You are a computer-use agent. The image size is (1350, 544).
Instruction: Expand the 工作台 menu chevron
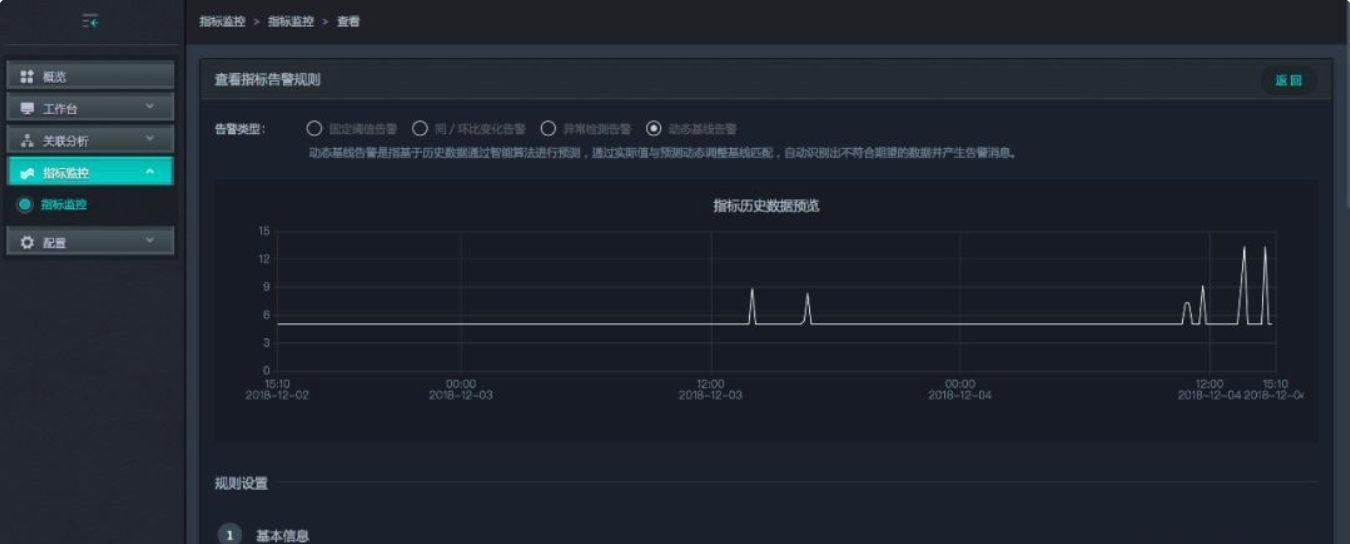pos(150,107)
